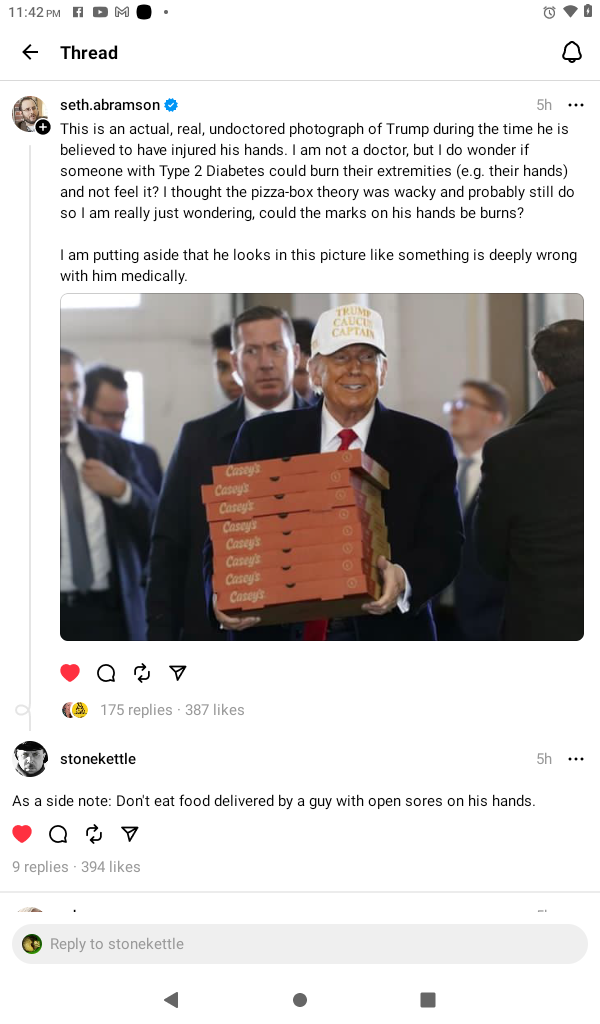Reply to stonekettle's comment with bubble icon
Viewport: 600px width, 1024px height.
pyautogui.click(x=58, y=833)
